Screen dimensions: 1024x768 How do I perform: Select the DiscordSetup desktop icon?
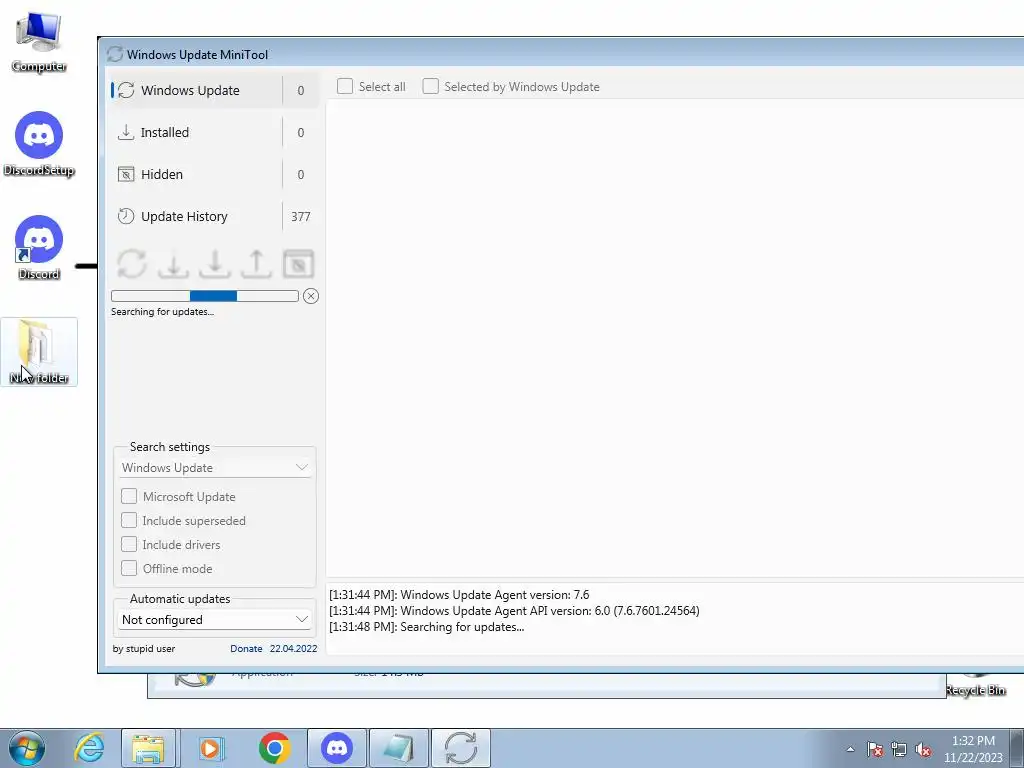[x=39, y=144]
